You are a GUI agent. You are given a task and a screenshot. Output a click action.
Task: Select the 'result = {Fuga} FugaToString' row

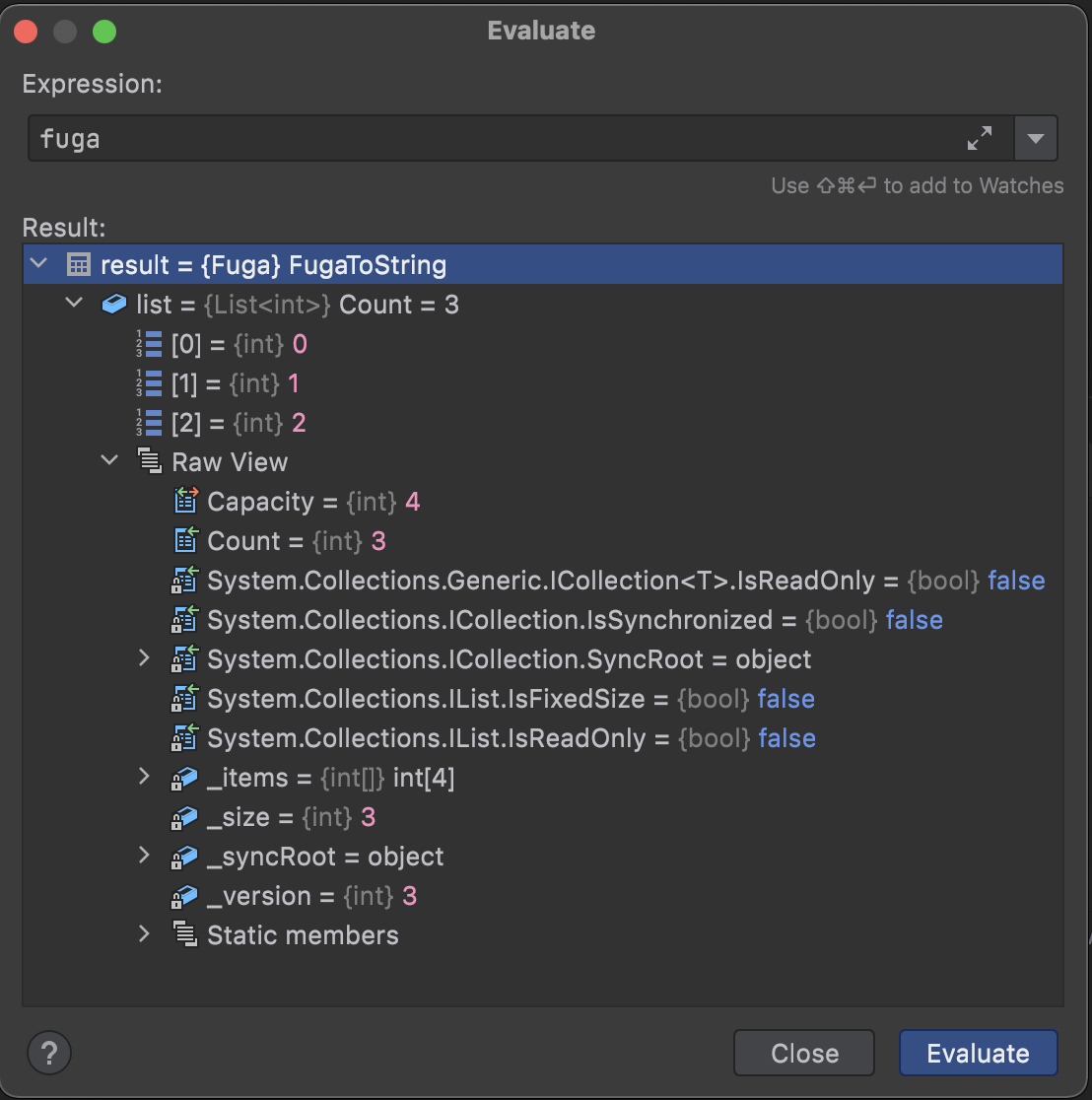pyautogui.click(x=543, y=264)
